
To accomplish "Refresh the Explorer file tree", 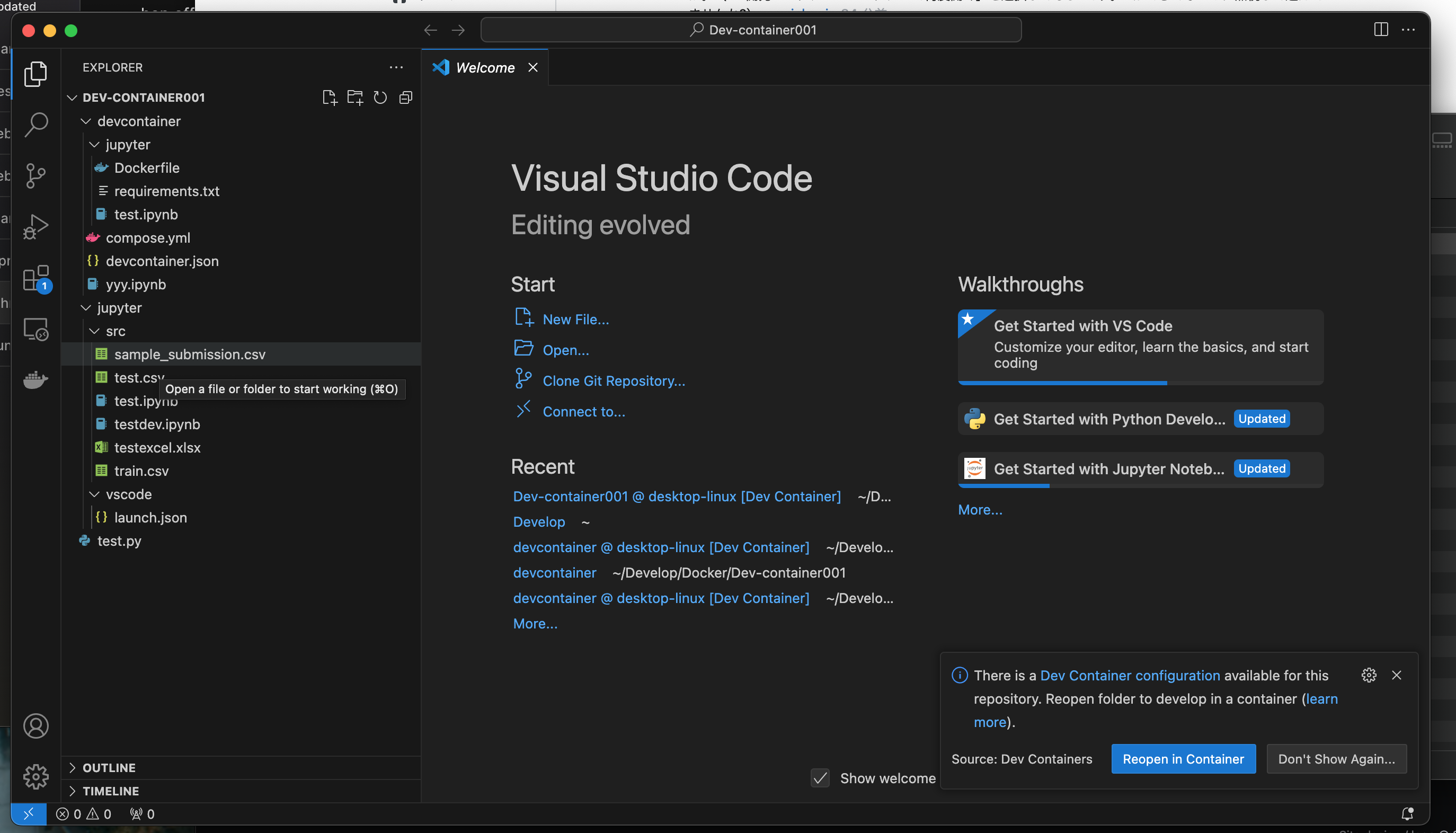I will tap(380, 98).
